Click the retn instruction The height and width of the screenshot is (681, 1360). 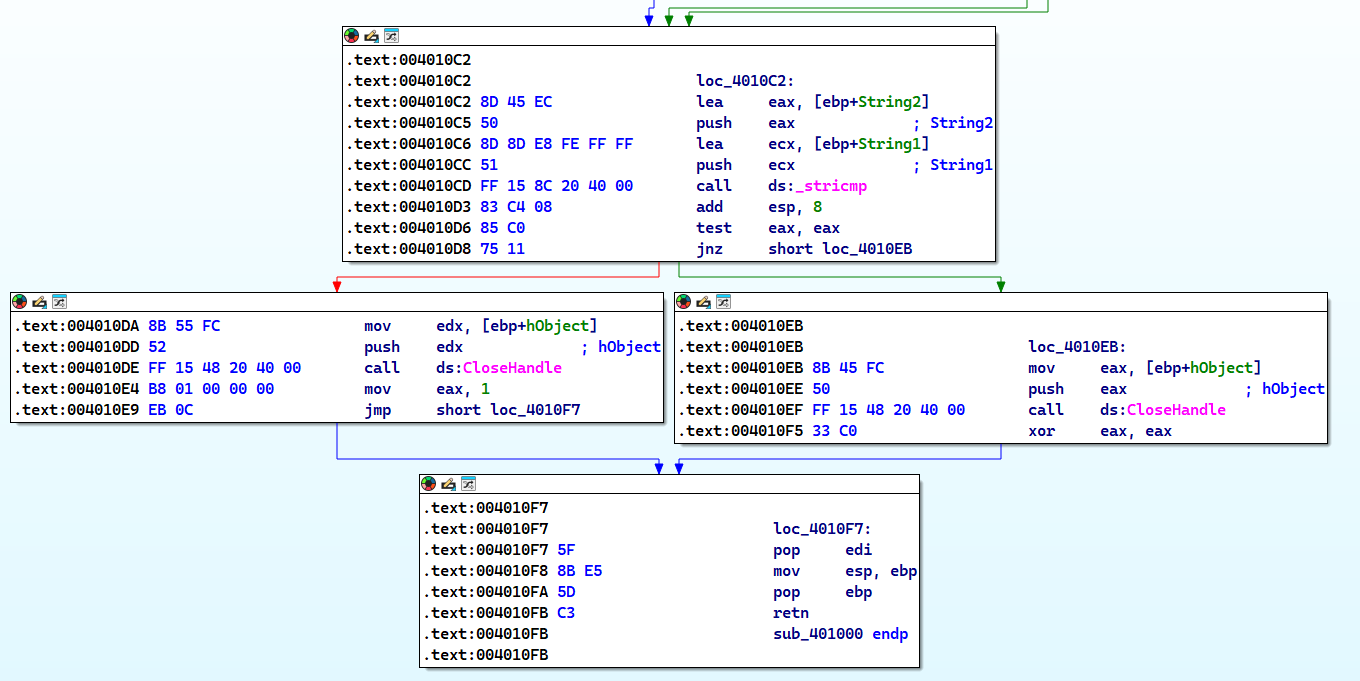click(x=790, y=613)
